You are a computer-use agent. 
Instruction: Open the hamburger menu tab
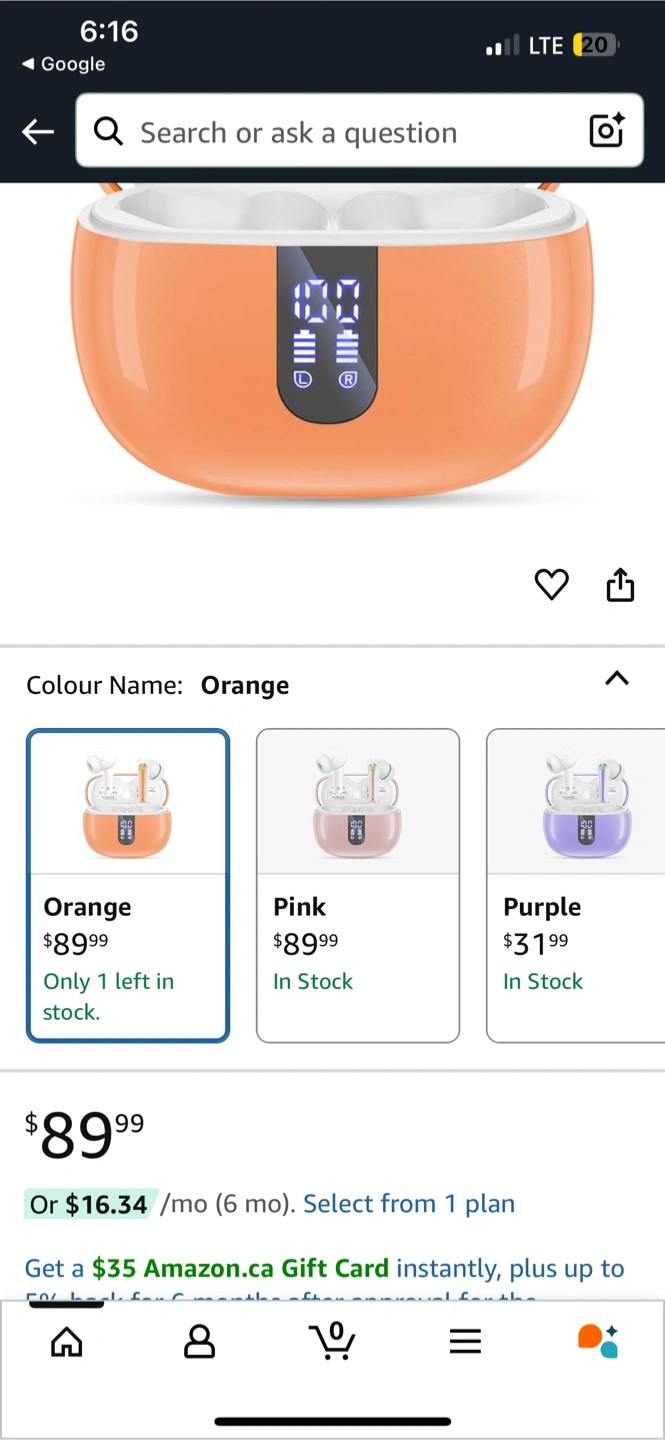click(x=465, y=1341)
